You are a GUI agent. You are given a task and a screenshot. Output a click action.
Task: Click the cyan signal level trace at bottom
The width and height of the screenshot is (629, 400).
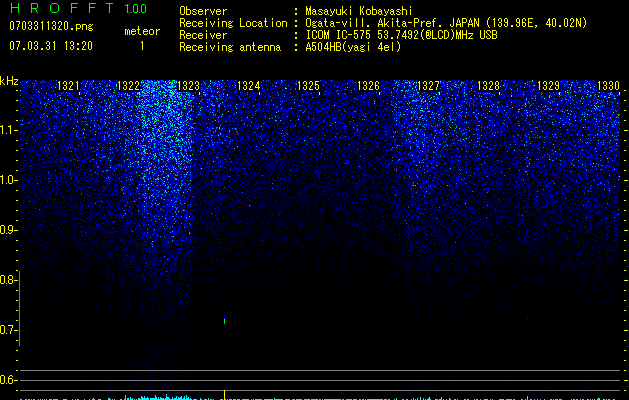tap(320, 397)
